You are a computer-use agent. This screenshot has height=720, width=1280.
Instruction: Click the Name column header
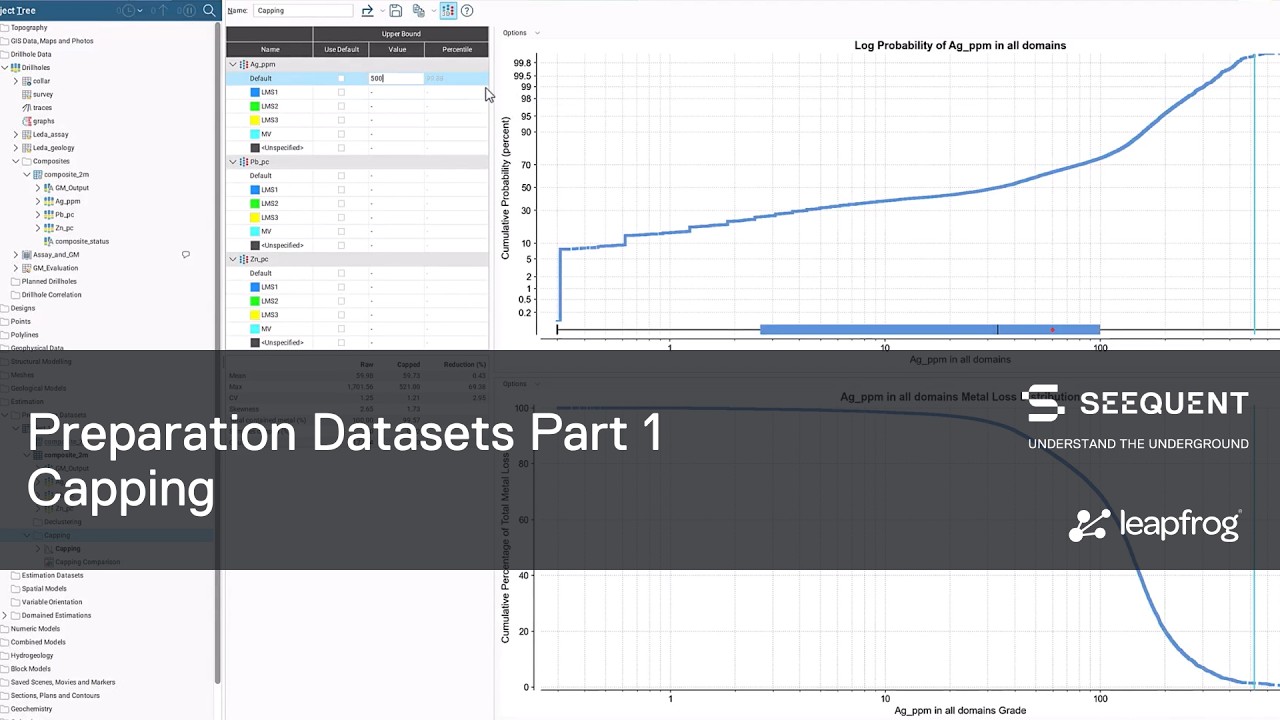pos(270,49)
